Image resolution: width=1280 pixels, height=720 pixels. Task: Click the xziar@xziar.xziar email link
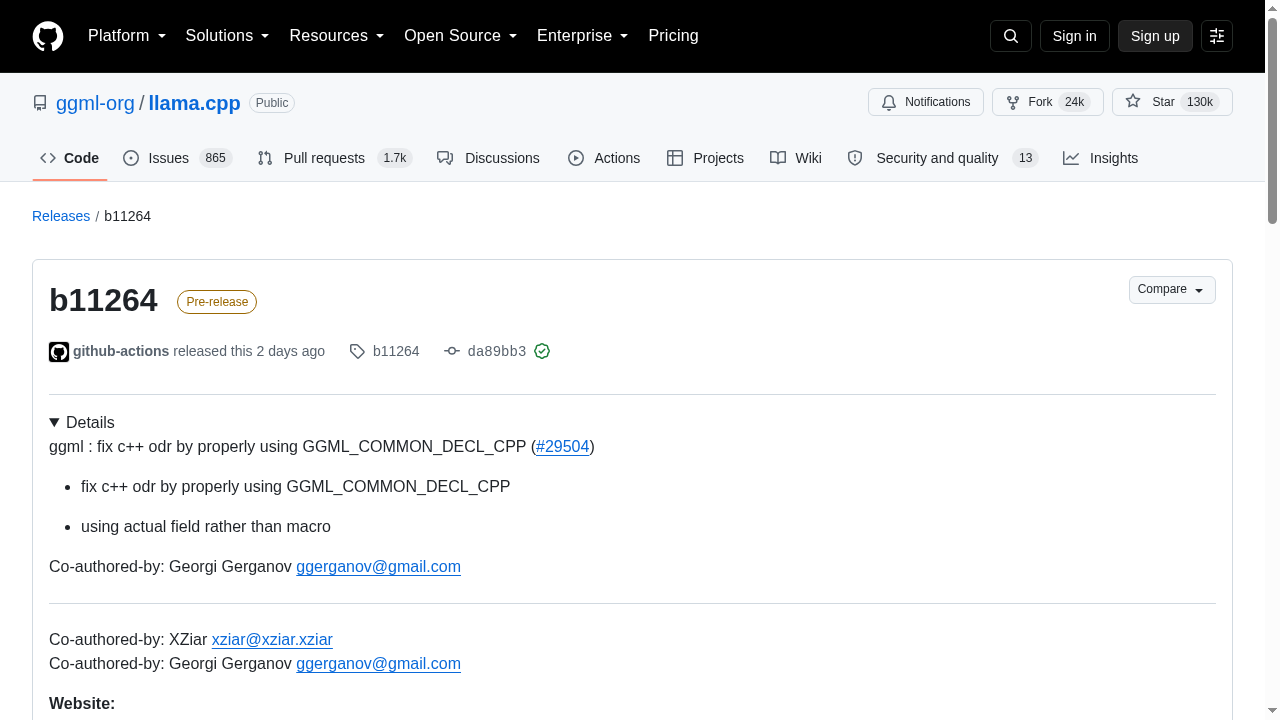pos(272,639)
